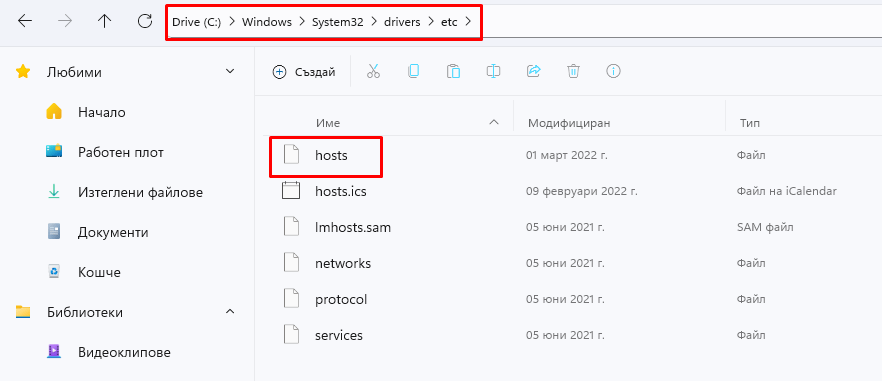Click the Copy icon in toolbar
This screenshot has height=381, width=882.
[x=413, y=71]
